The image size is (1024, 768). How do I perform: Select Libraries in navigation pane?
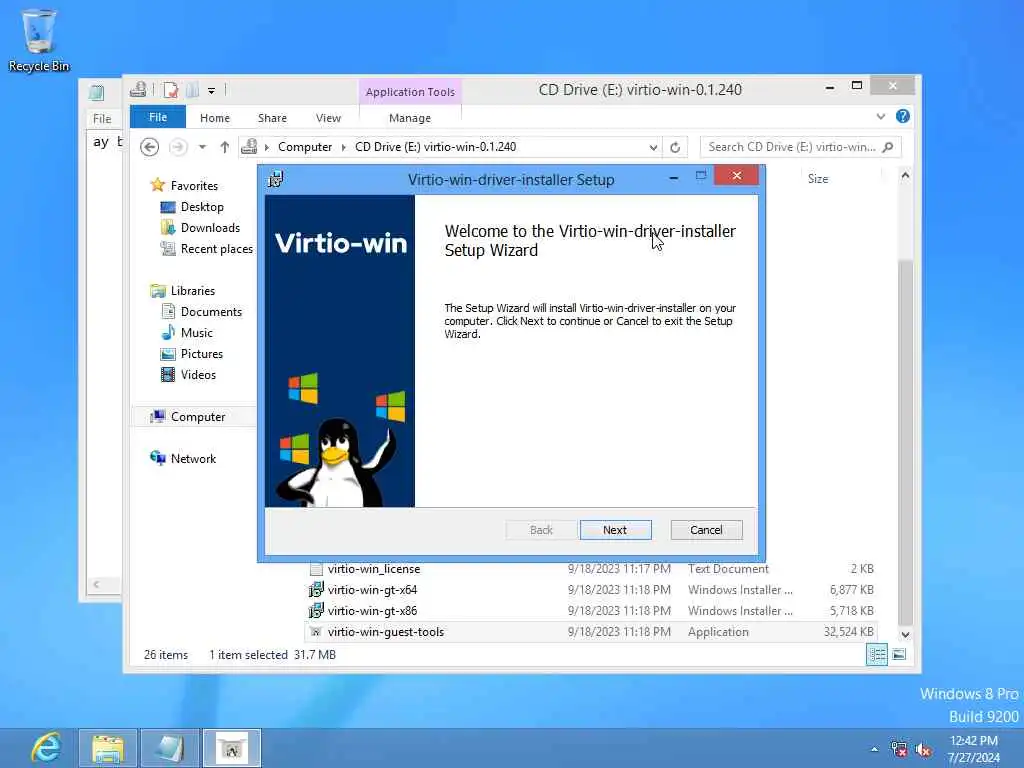[192, 291]
